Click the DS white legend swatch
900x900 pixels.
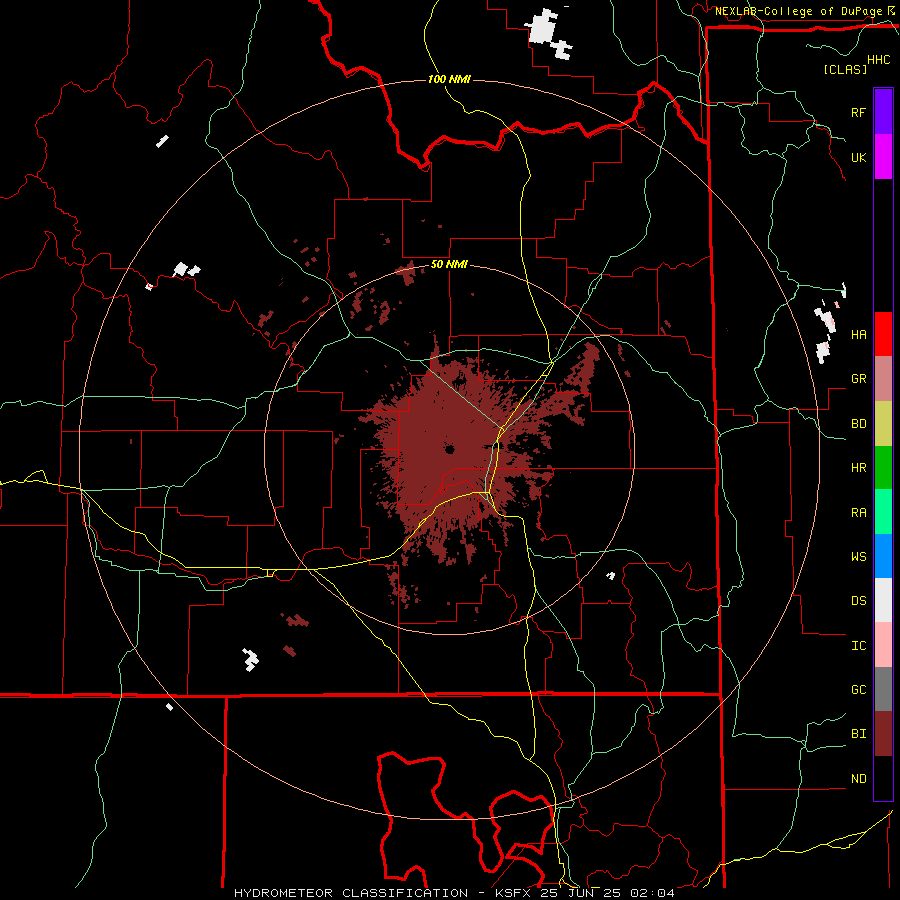(x=883, y=600)
